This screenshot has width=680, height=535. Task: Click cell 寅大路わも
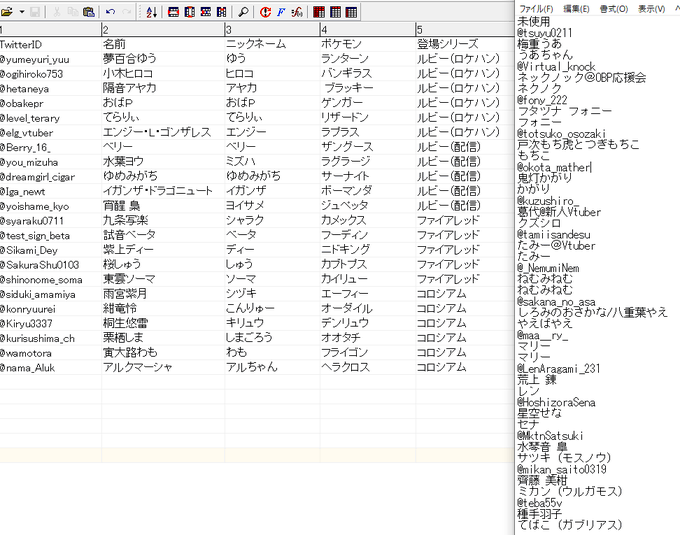(x=163, y=353)
